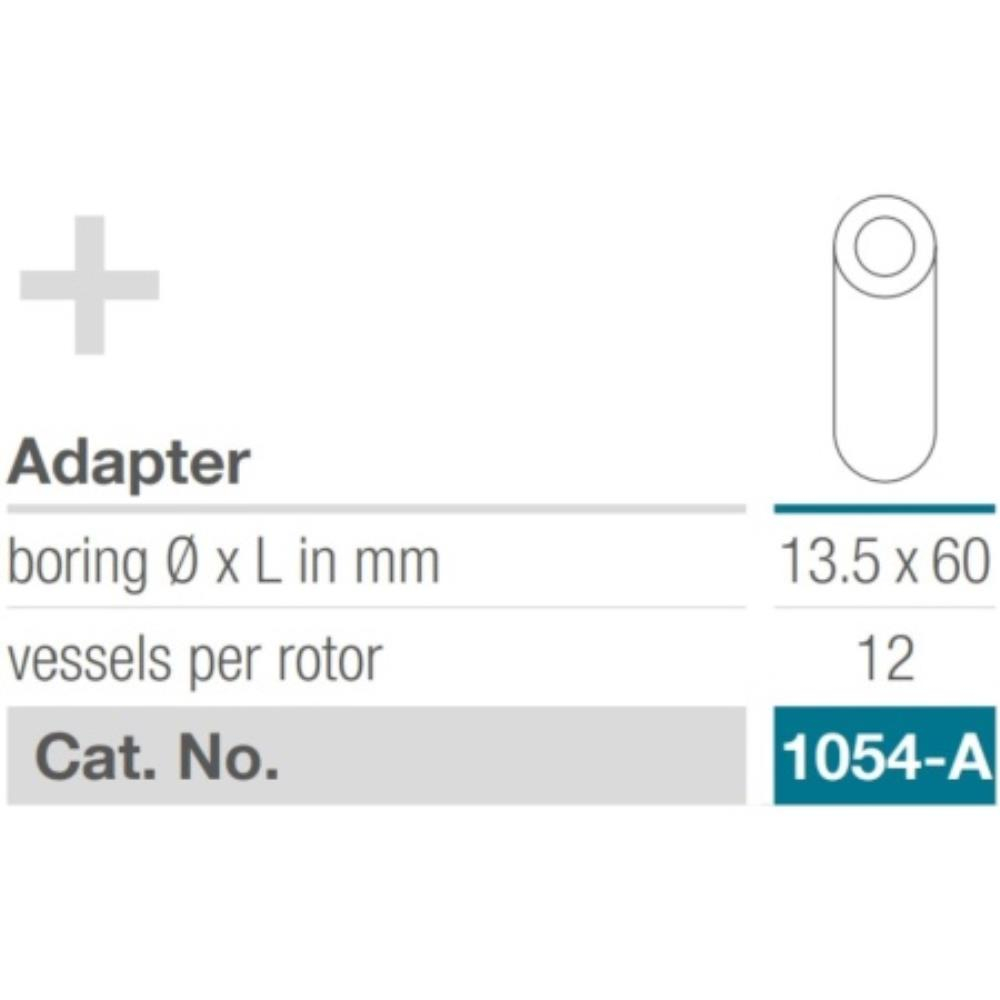Select the teal 1054-A catalog number box

click(885, 756)
